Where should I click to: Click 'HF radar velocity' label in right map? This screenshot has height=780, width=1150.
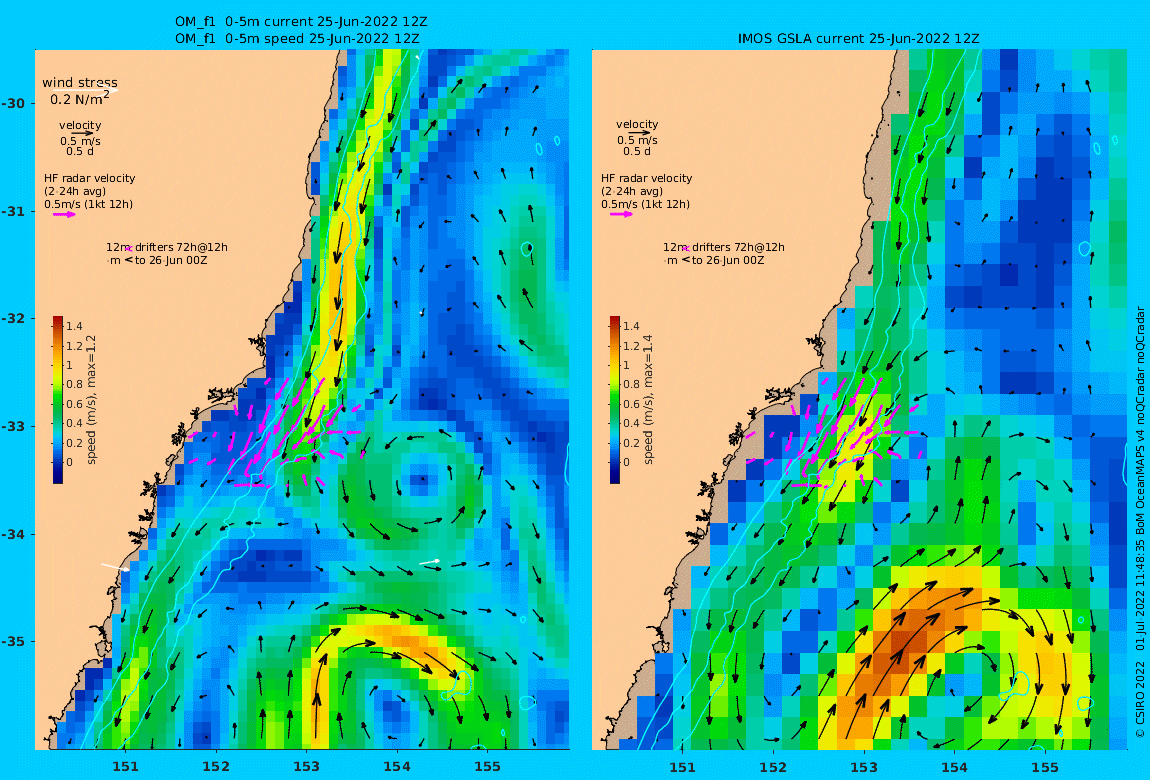[x=646, y=178]
